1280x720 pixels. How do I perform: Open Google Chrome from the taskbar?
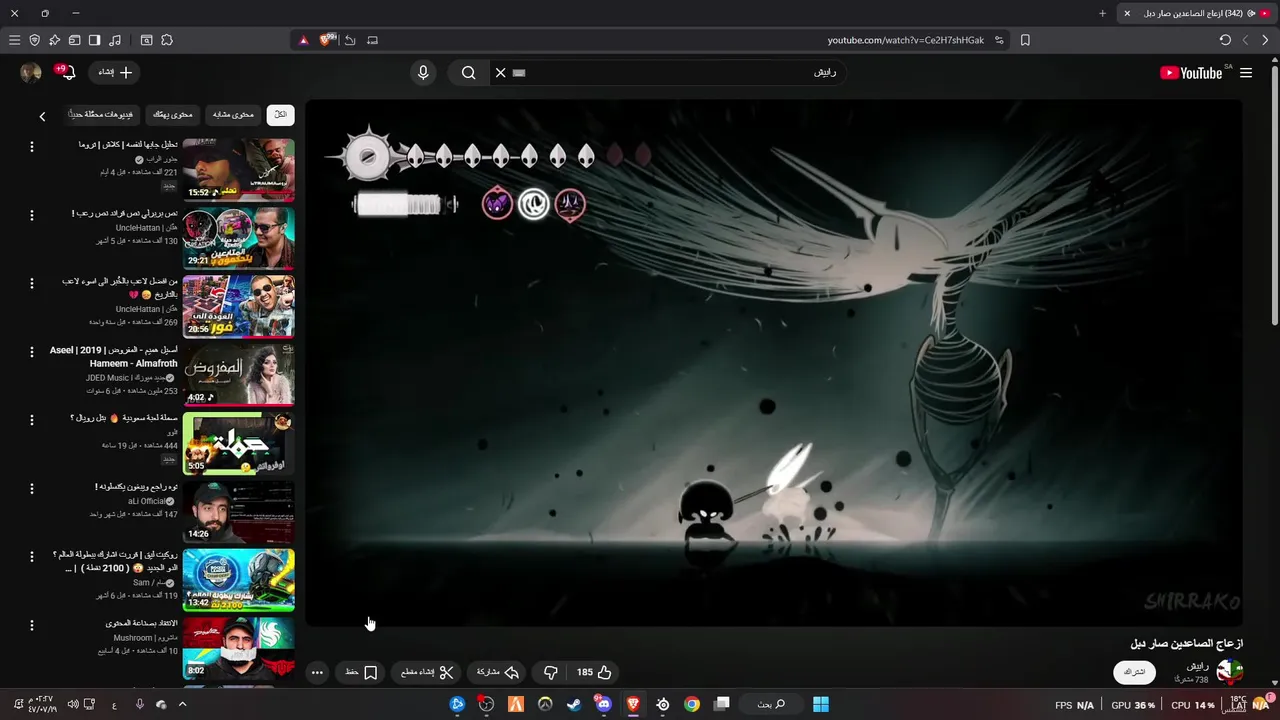(x=692, y=704)
